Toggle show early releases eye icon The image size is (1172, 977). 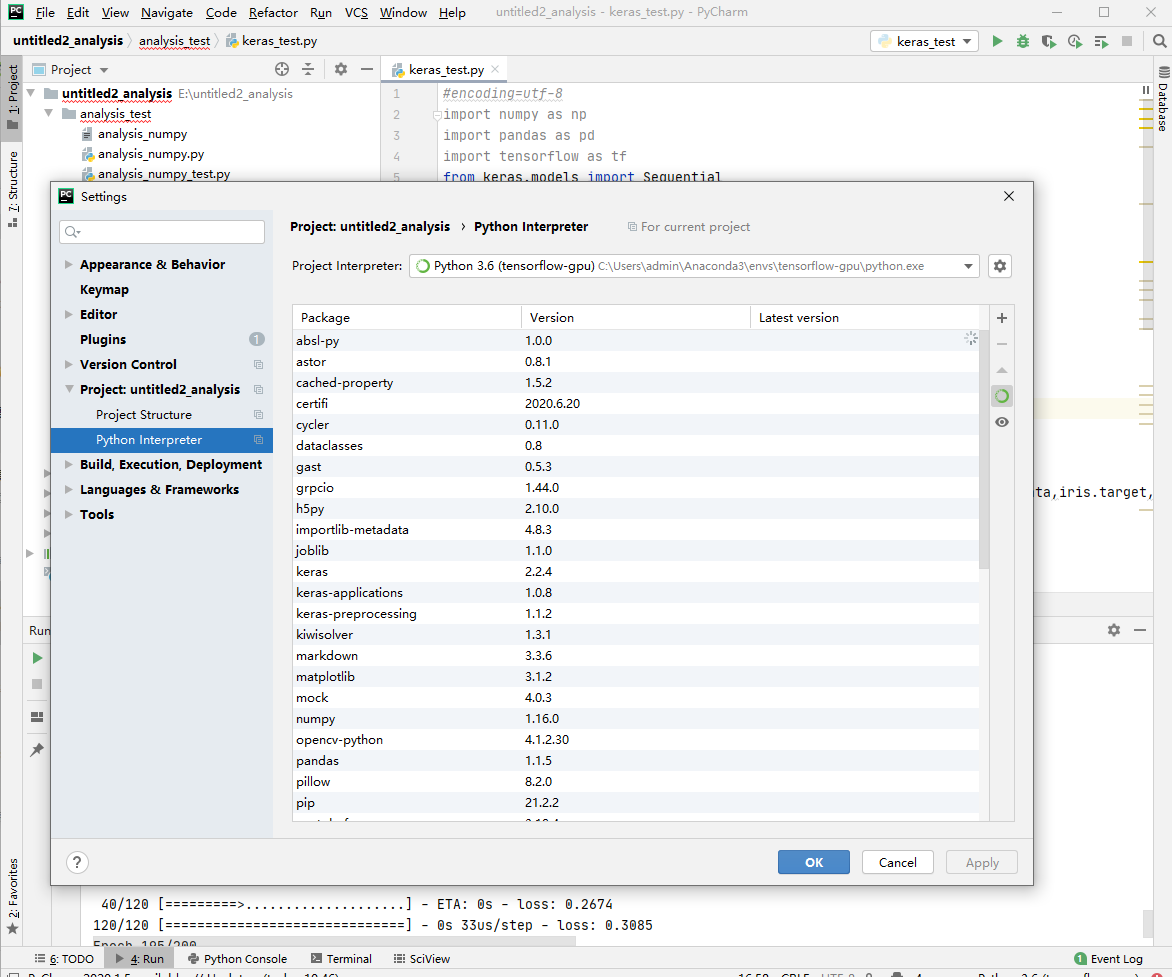[1002, 422]
